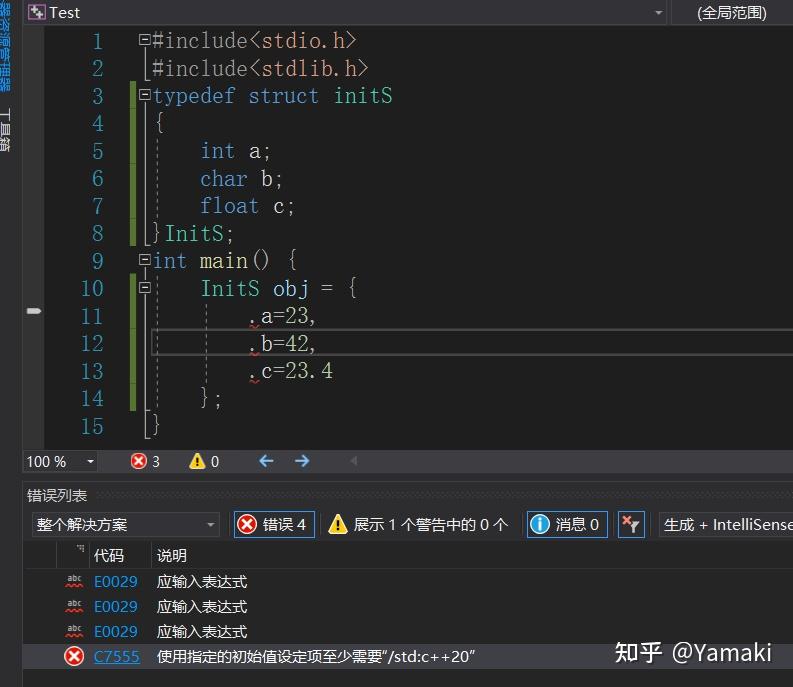Toggle the 消息 0 messages filter
Viewport: 793px width, 687px height.
pos(567,525)
